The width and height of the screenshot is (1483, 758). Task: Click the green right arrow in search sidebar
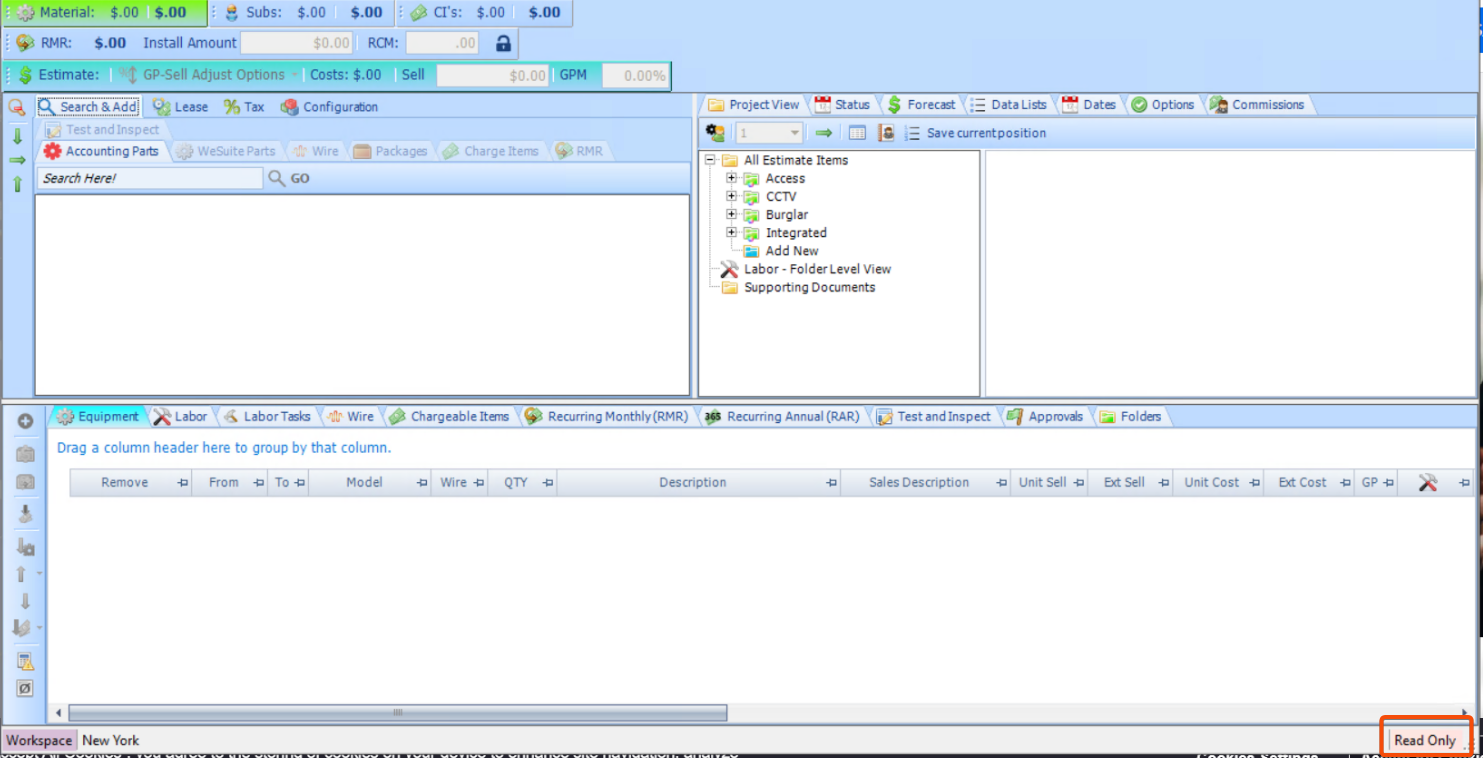coord(17,160)
